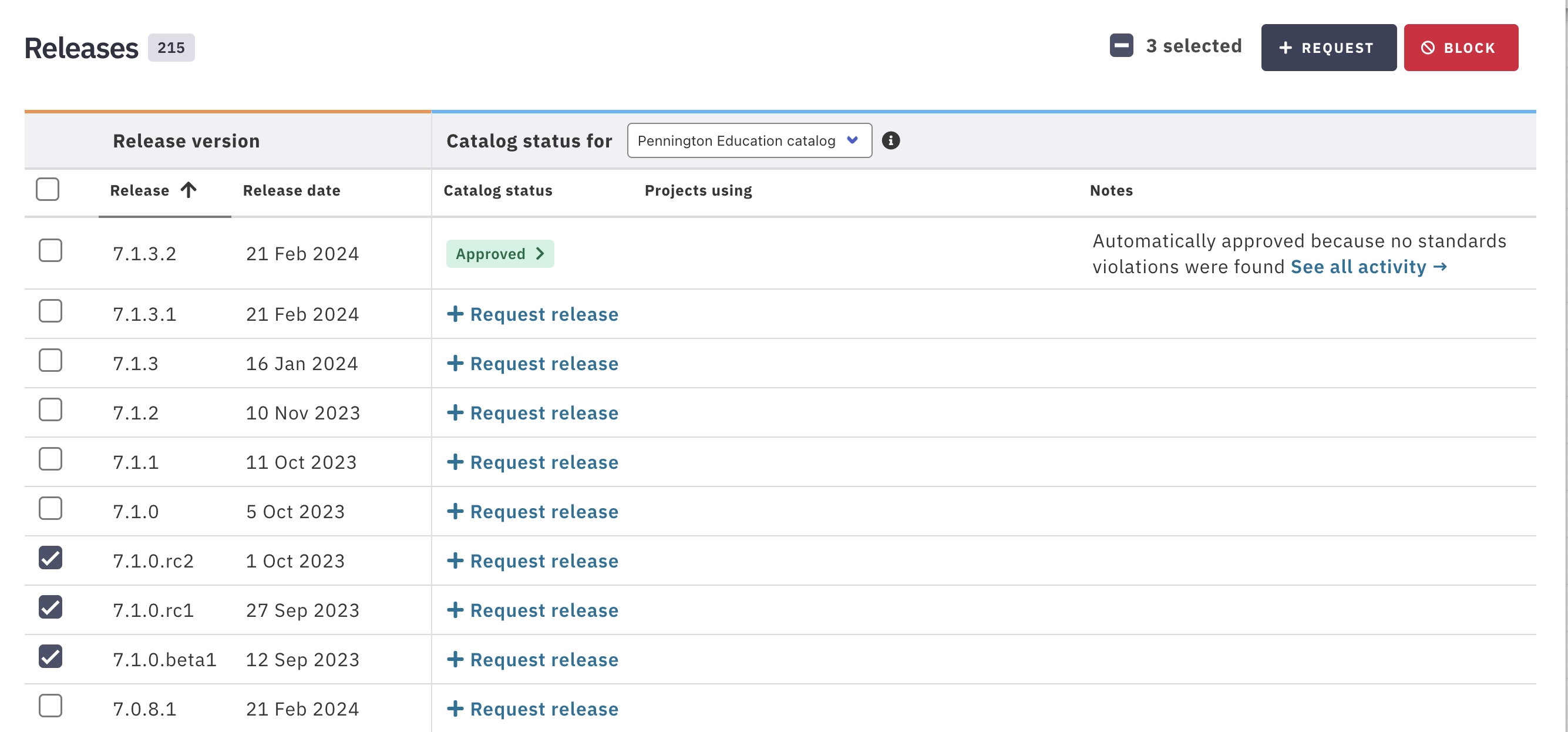Click date 5 Oct 2023

[295, 512]
